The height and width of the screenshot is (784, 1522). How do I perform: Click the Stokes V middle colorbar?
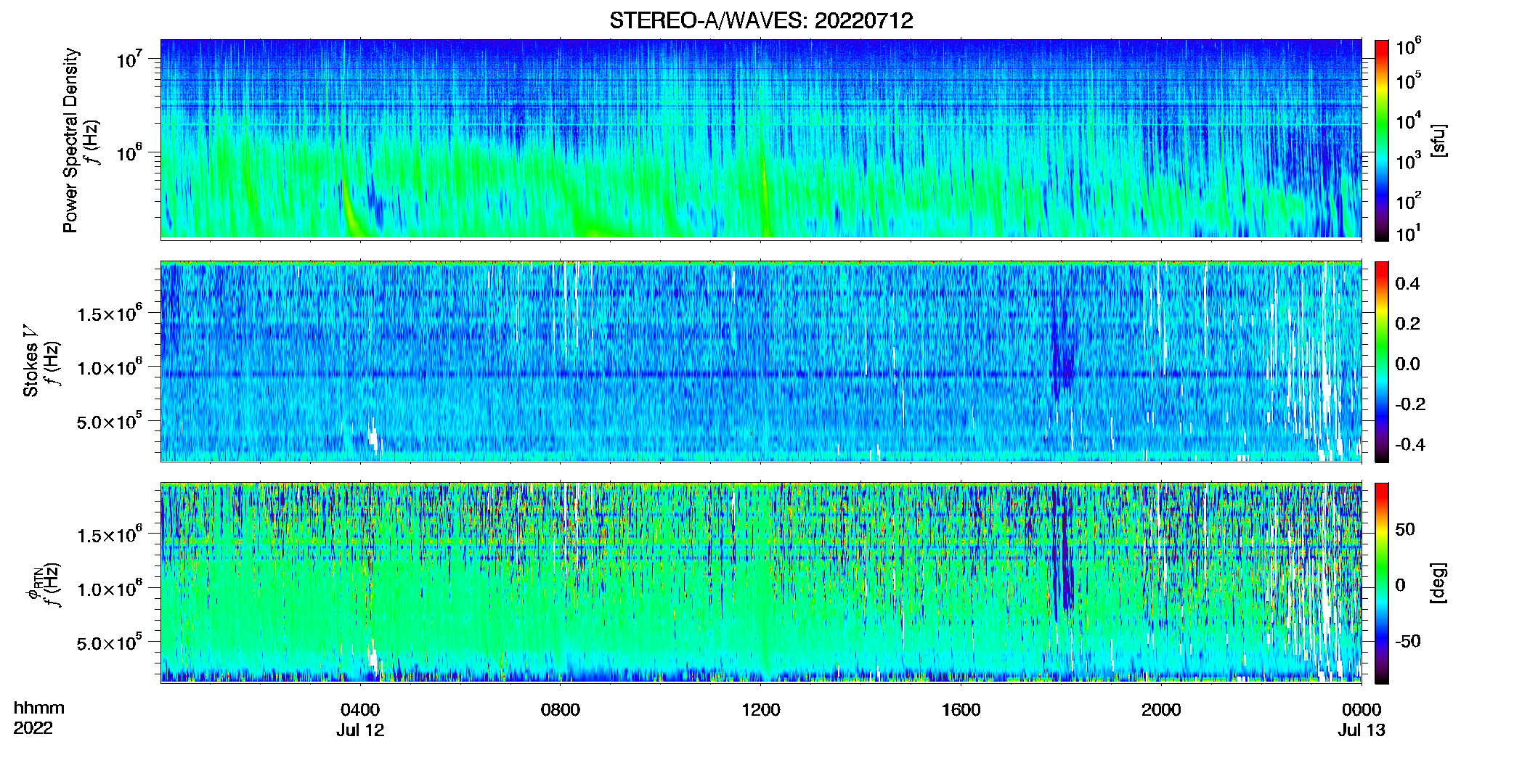1381,362
